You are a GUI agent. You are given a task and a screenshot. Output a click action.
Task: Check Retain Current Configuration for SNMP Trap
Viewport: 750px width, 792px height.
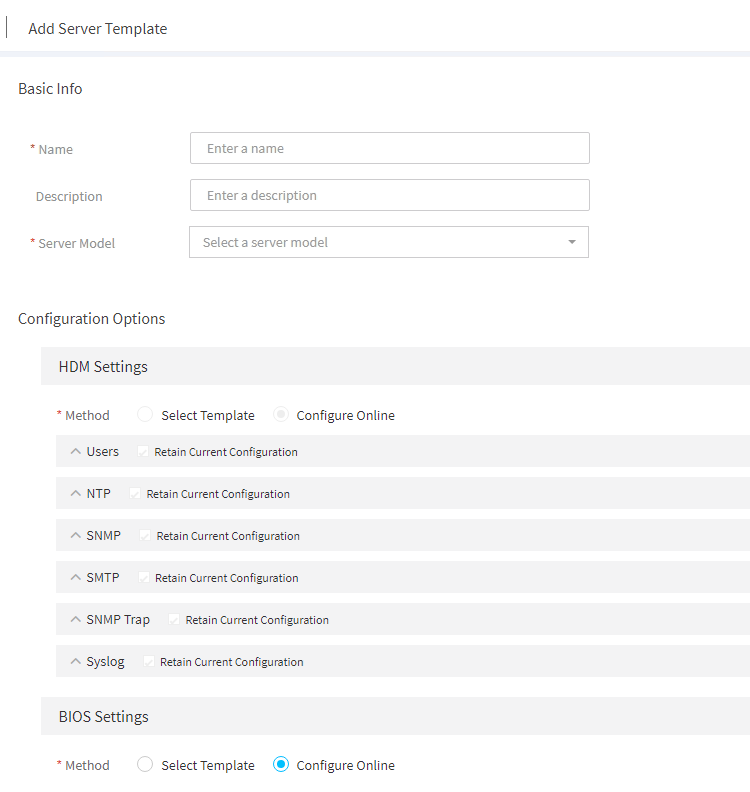tap(174, 619)
